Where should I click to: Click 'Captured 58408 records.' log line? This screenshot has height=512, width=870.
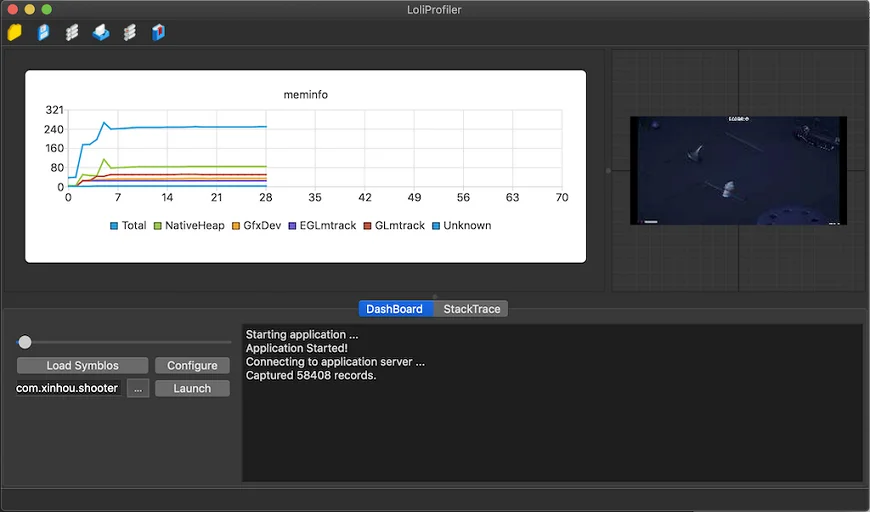311,376
